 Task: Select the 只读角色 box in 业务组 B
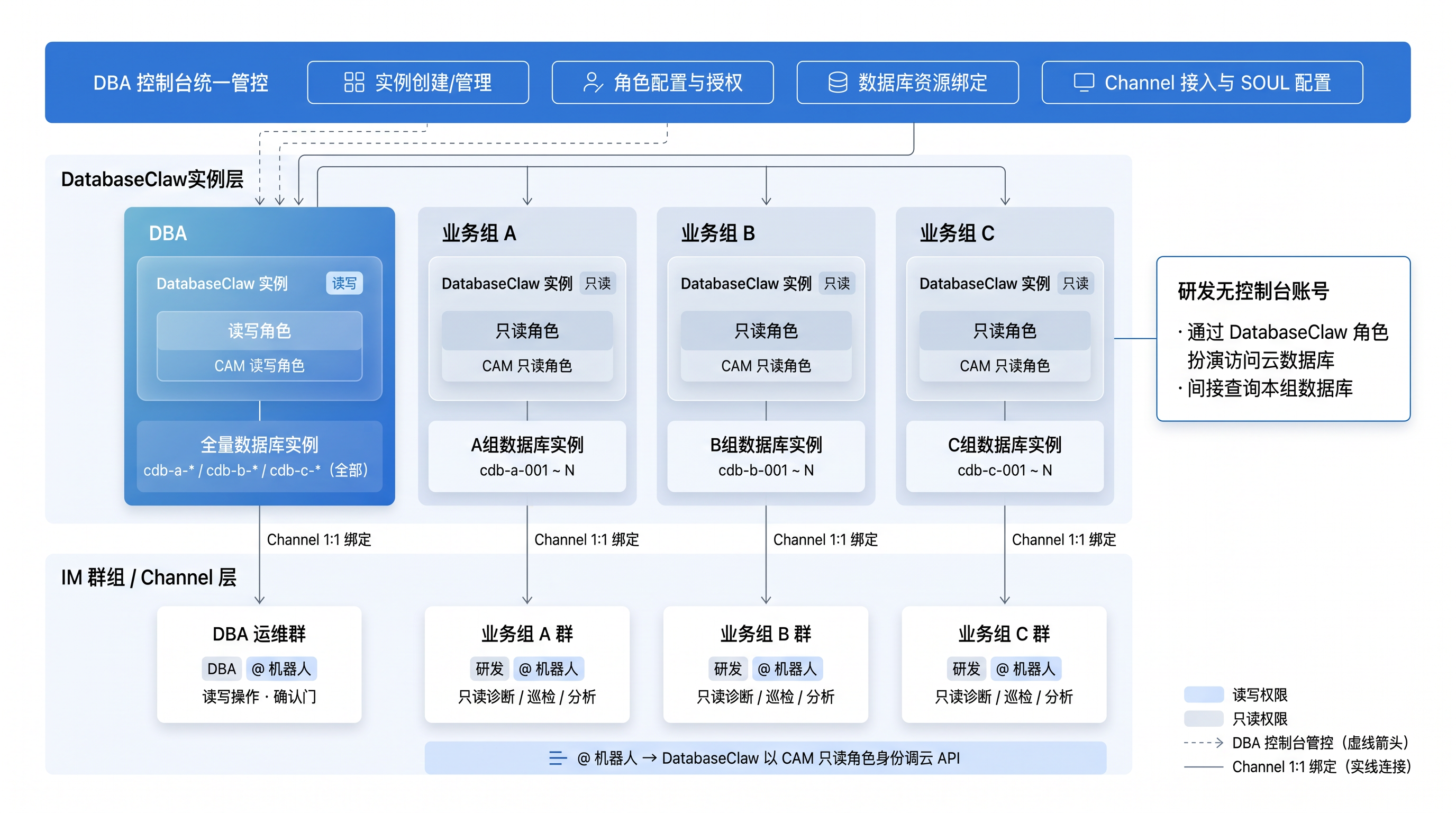[766, 331]
